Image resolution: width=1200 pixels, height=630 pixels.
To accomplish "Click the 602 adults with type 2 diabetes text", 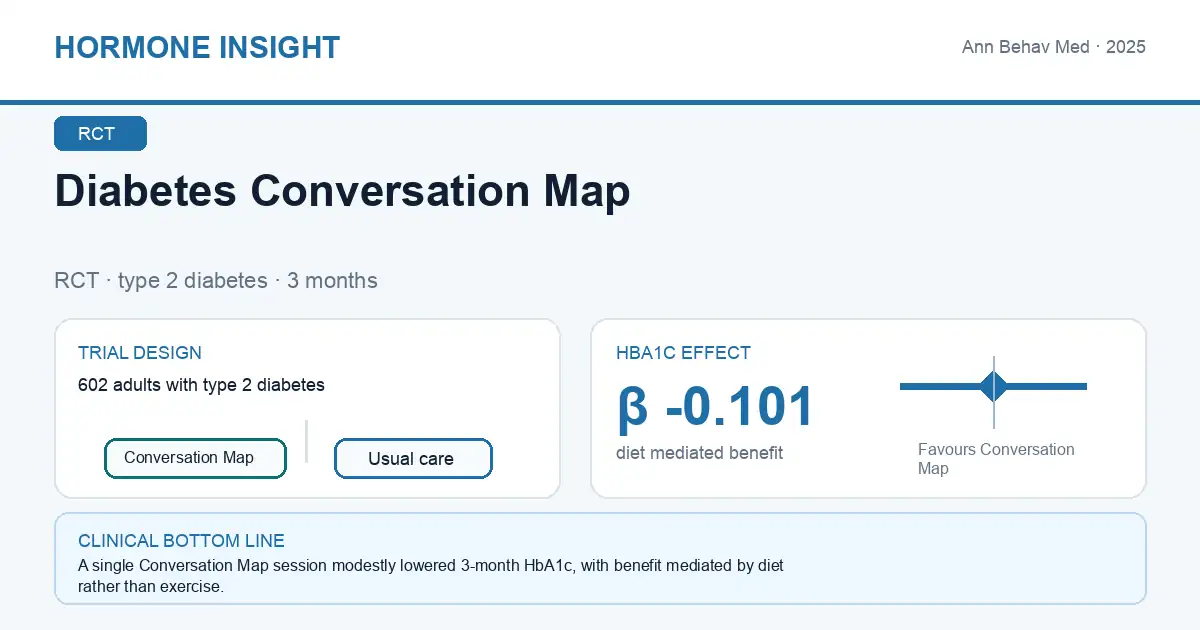I will (201, 385).
